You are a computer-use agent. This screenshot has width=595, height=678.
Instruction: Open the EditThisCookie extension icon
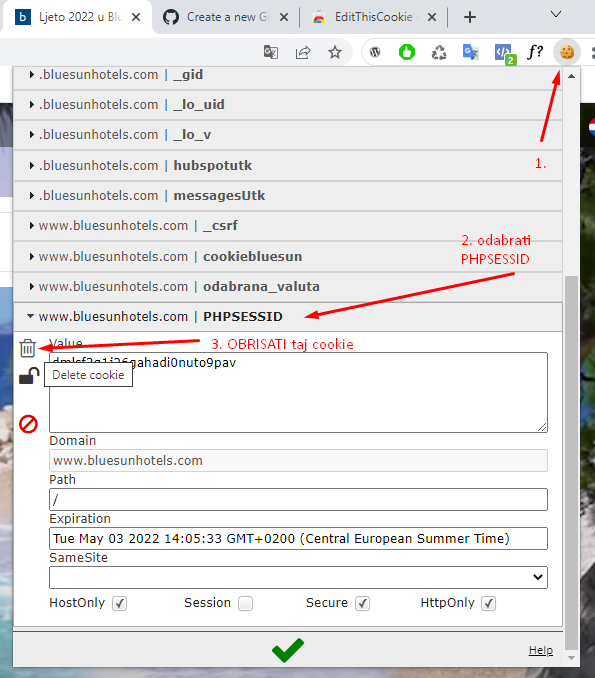pyautogui.click(x=566, y=52)
